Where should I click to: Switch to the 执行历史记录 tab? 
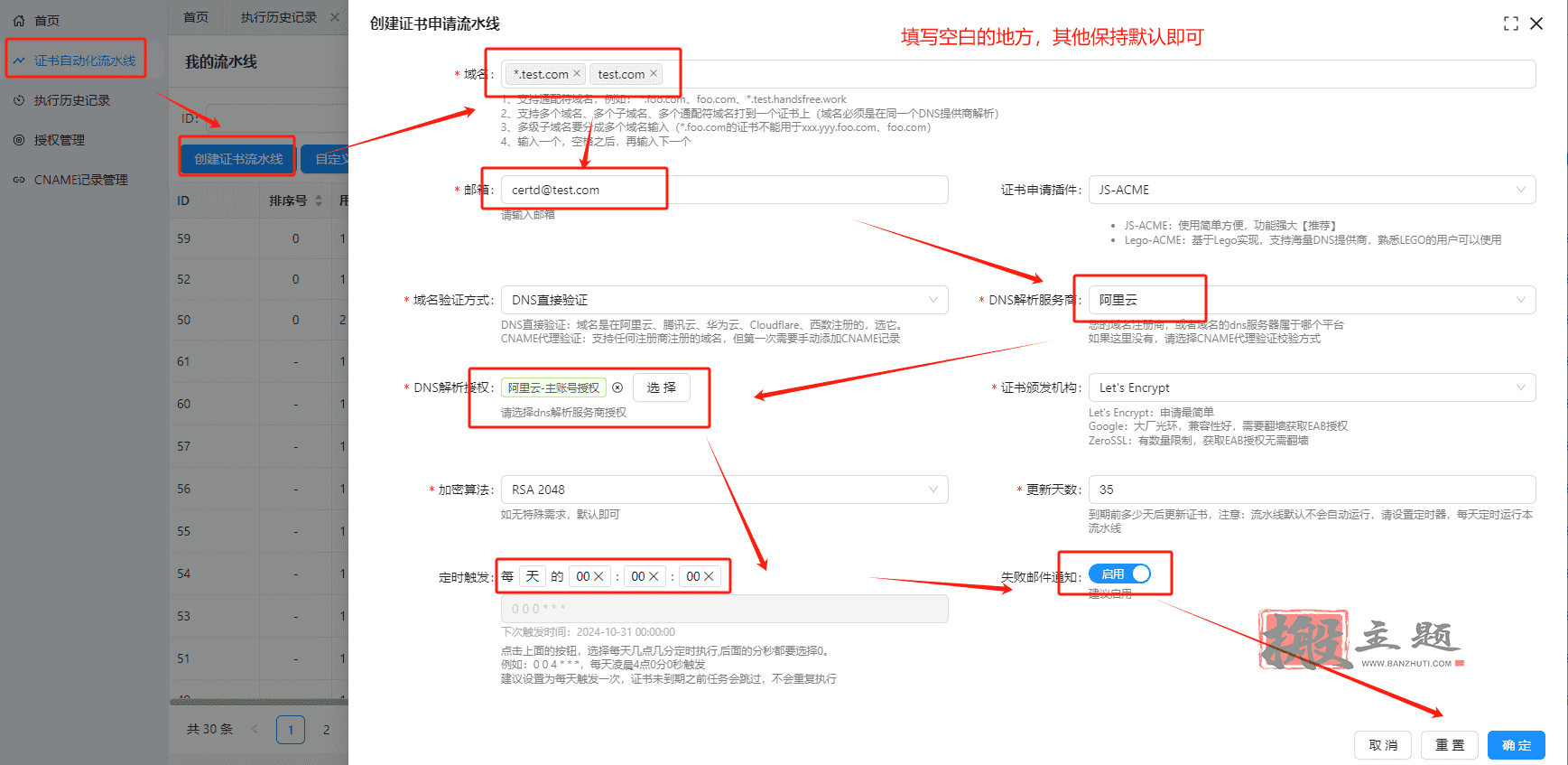pos(278,17)
